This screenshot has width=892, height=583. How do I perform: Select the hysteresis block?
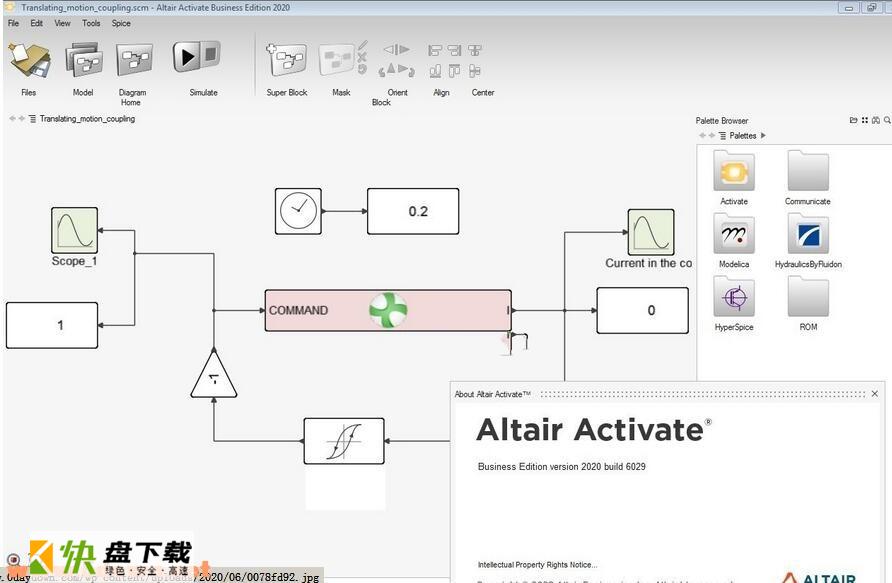tap(344, 441)
